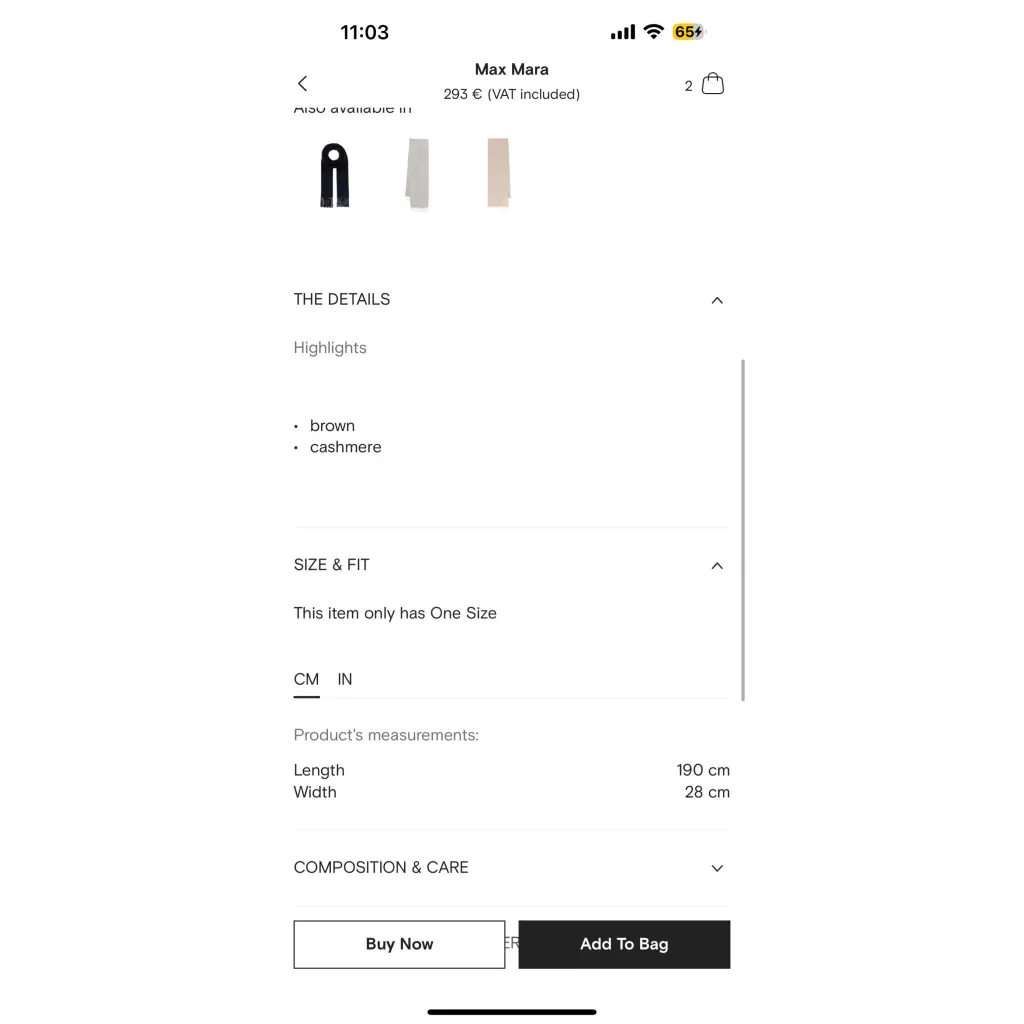Switch measurements to the CM tab
The height and width of the screenshot is (1024, 1024).
pos(306,680)
